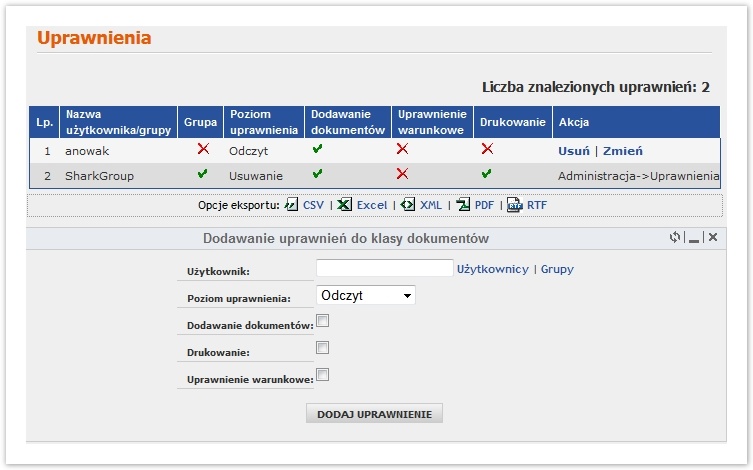Click the Użytkownik text field

tap(384, 268)
